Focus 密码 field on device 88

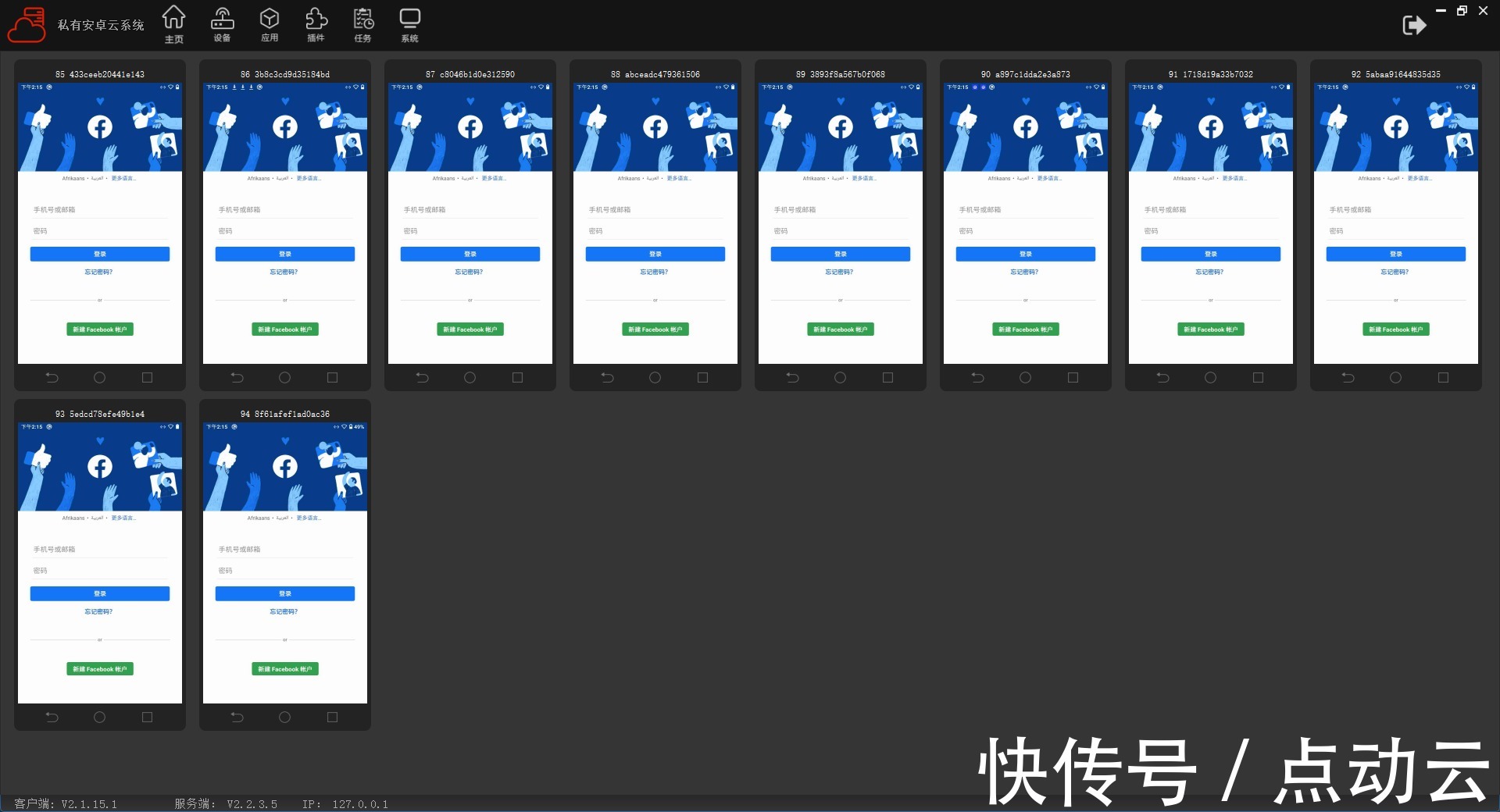point(655,231)
